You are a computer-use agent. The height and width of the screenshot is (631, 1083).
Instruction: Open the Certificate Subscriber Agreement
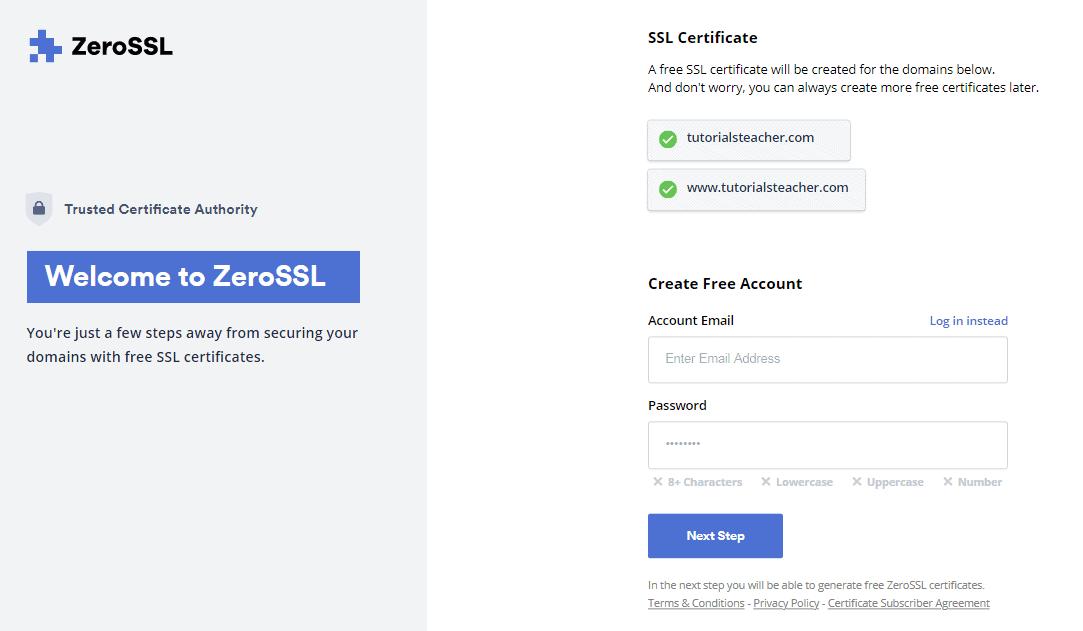[x=908, y=603]
